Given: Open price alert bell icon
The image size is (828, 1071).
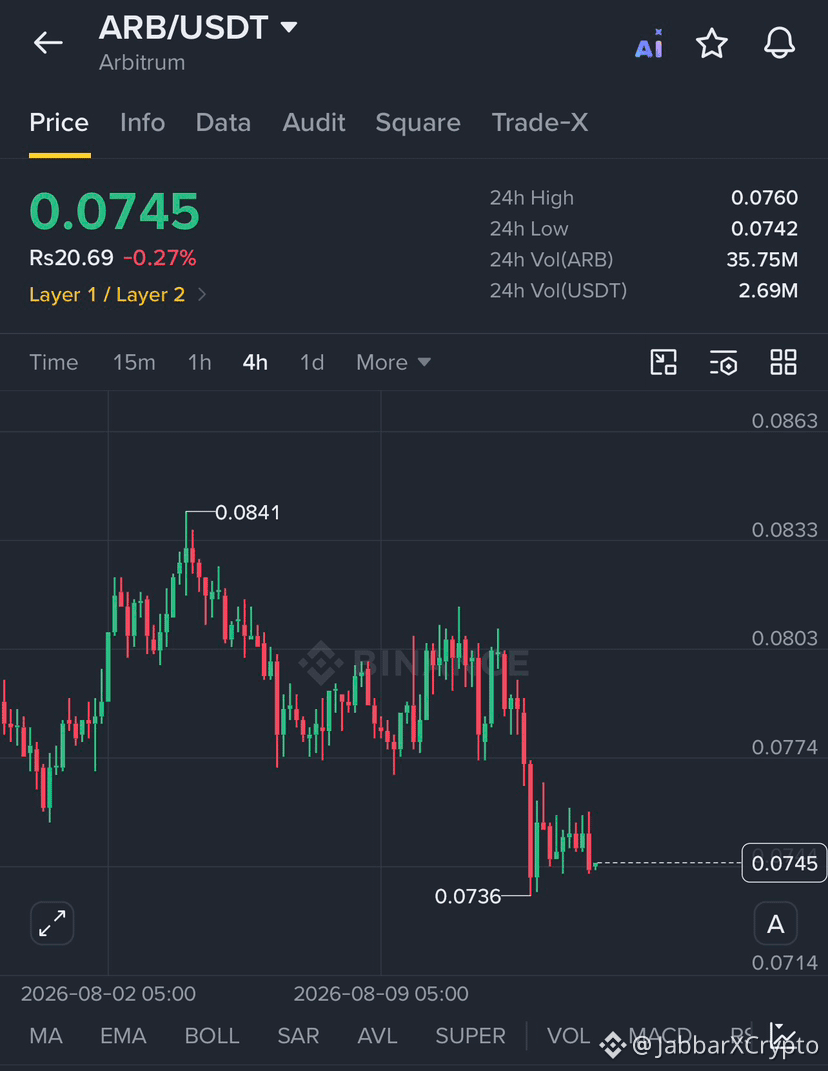Looking at the screenshot, I should 779,43.
